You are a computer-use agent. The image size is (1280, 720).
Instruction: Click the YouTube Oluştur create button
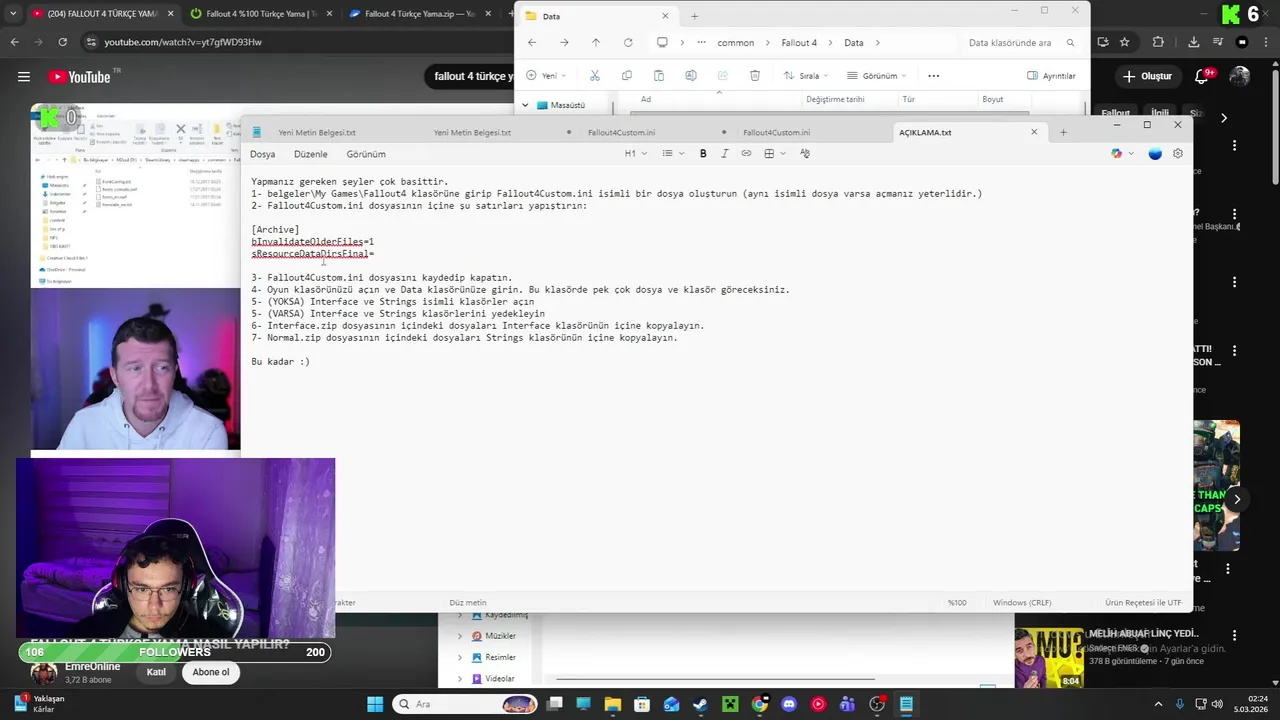(1148, 77)
